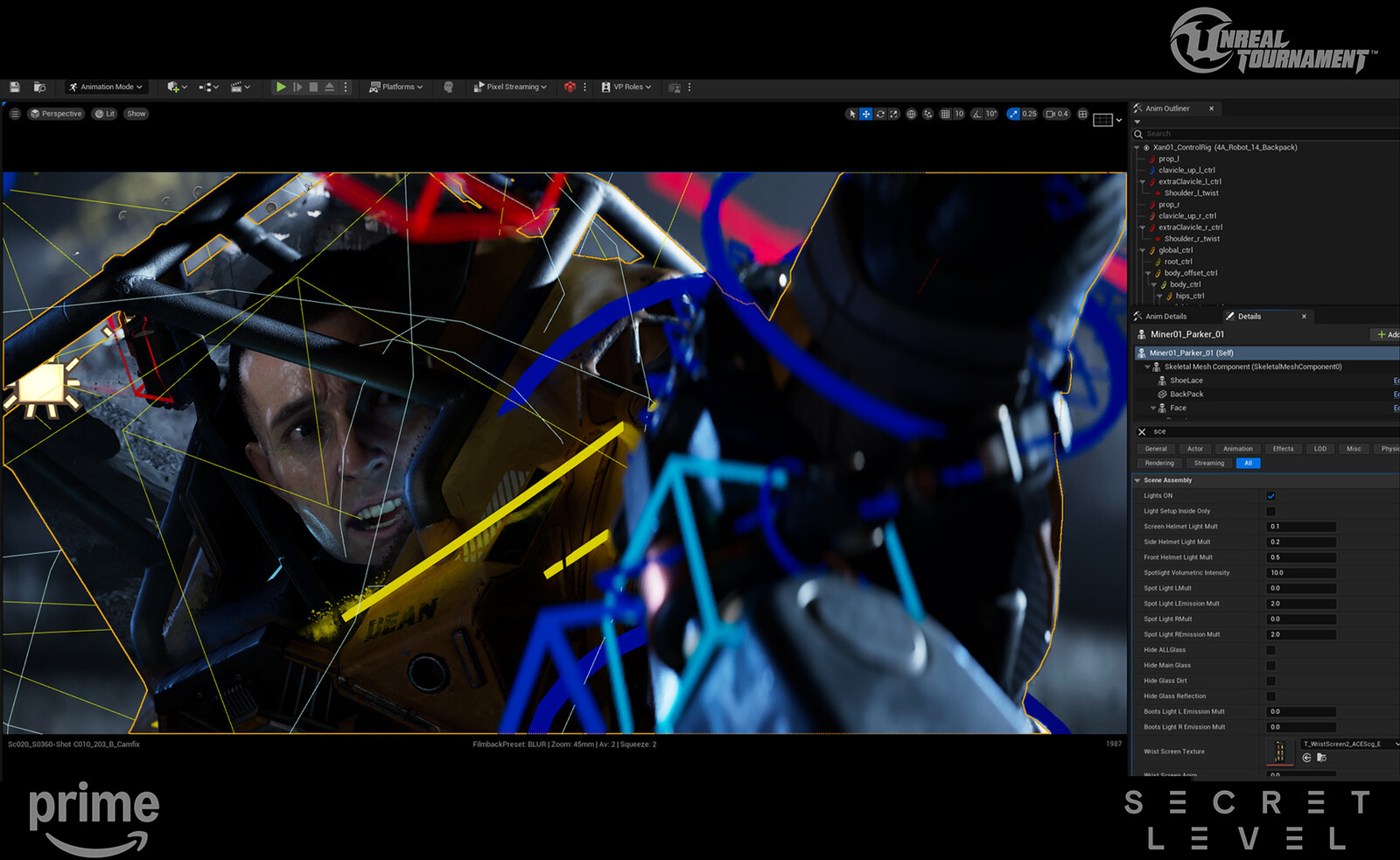The width and height of the screenshot is (1400, 860).
Task: Choose the Translate gizmo tool
Action: pyautogui.click(x=865, y=114)
